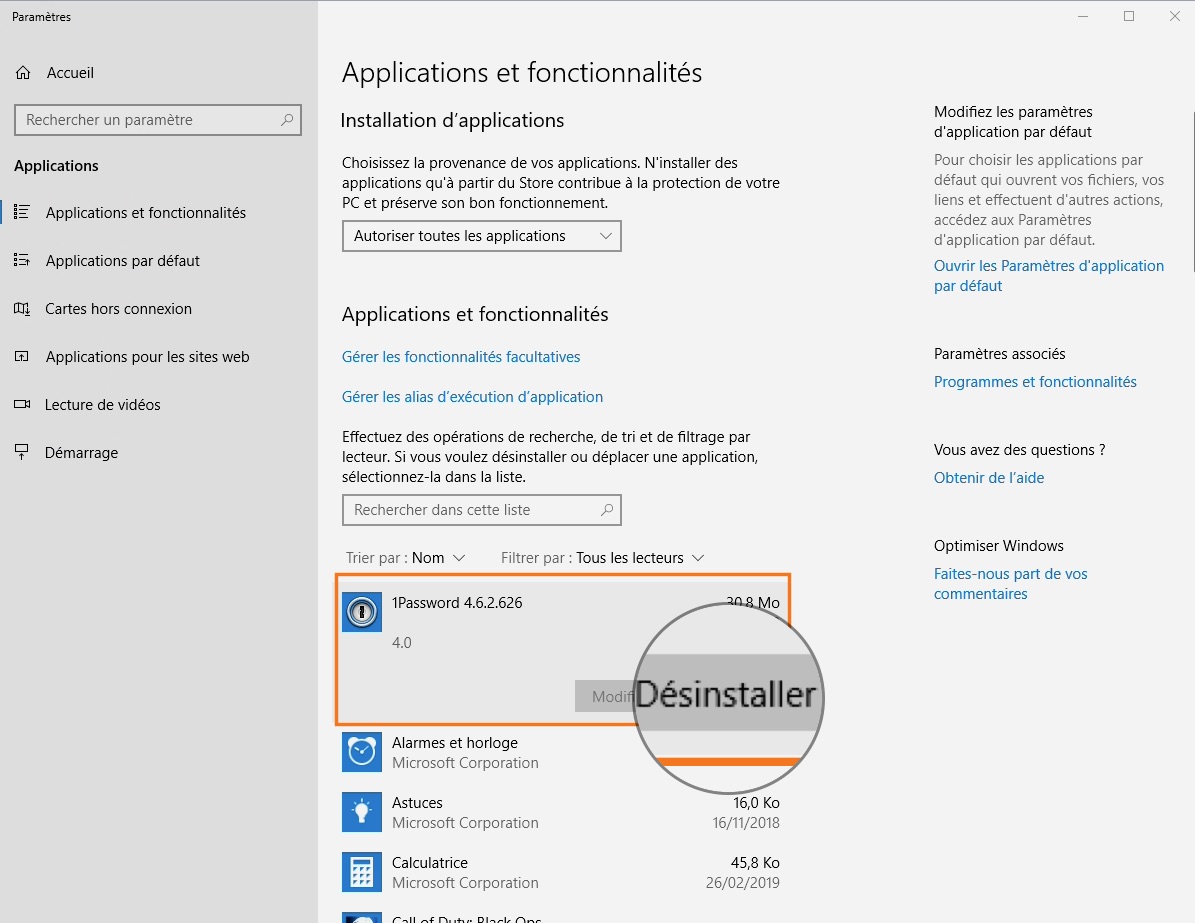Click the Alarmes et horloge icon
The width and height of the screenshot is (1195, 923).
361,752
